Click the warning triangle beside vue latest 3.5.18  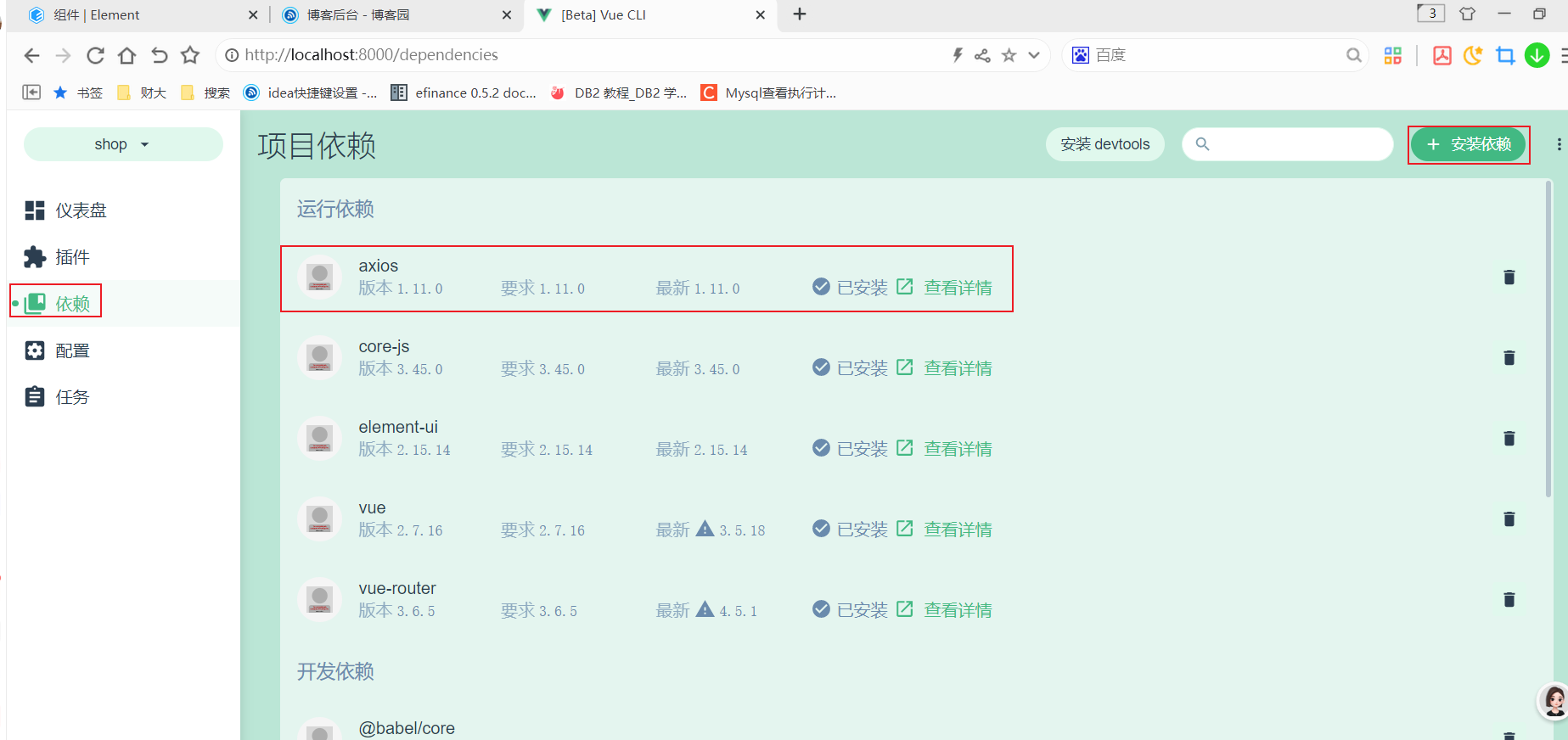[705, 529]
